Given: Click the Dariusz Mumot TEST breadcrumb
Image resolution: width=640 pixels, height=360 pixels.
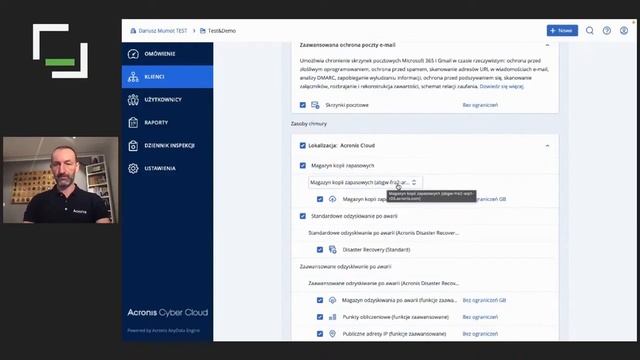Looking at the screenshot, I should [x=162, y=31].
